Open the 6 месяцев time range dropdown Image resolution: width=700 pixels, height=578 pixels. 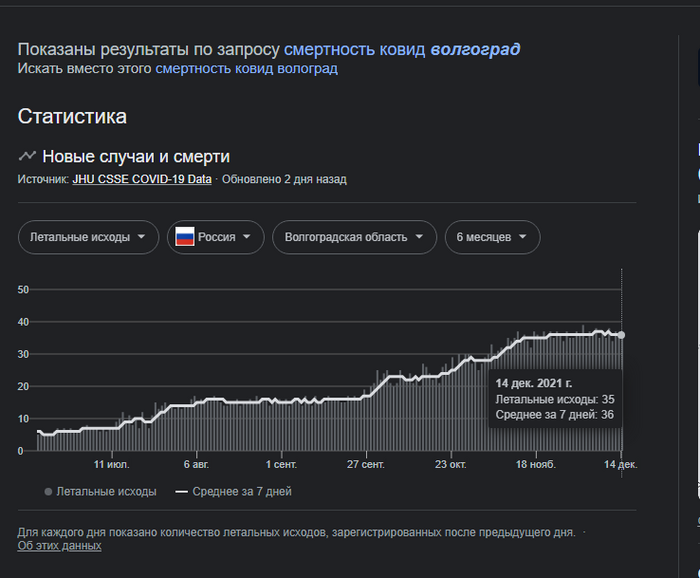coord(492,237)
